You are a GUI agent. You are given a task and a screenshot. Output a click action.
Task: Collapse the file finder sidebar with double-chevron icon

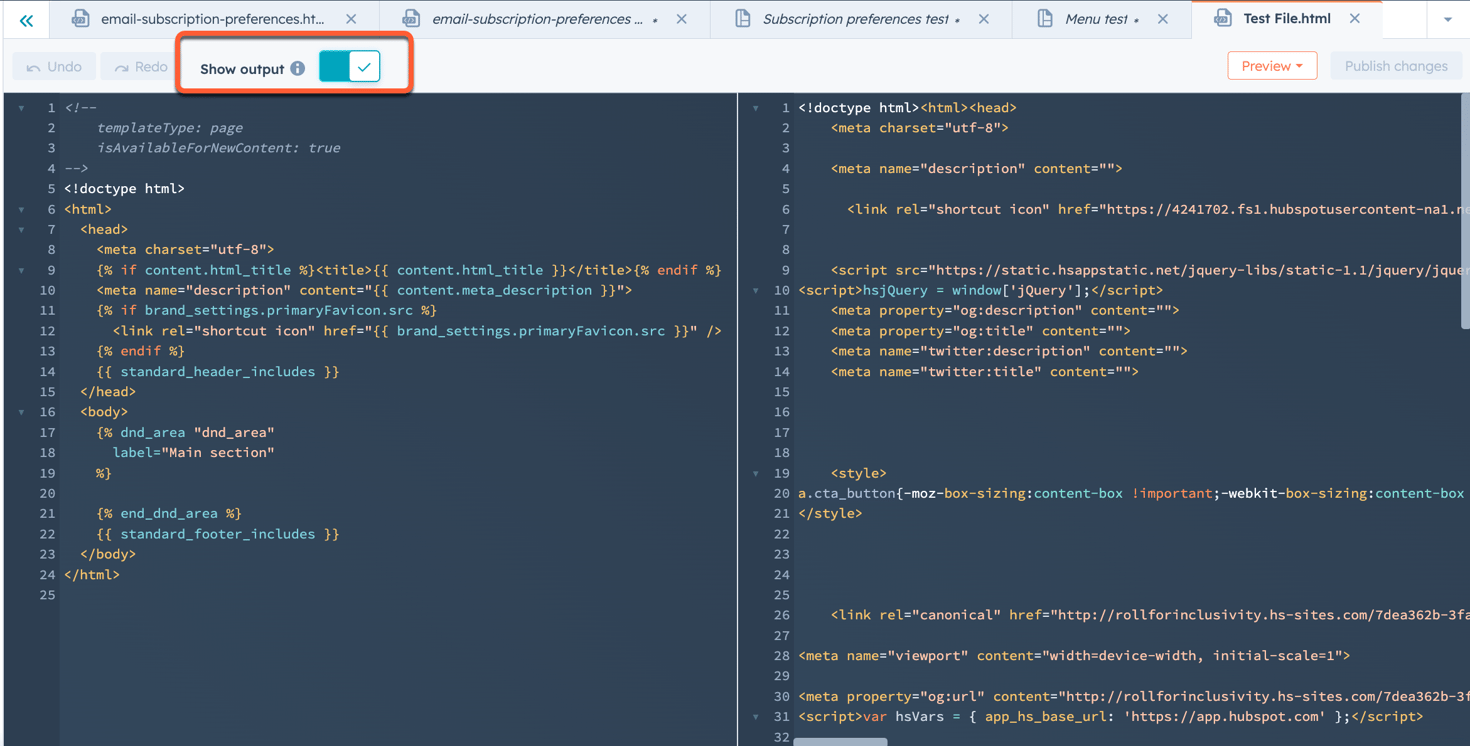[26, 19]
